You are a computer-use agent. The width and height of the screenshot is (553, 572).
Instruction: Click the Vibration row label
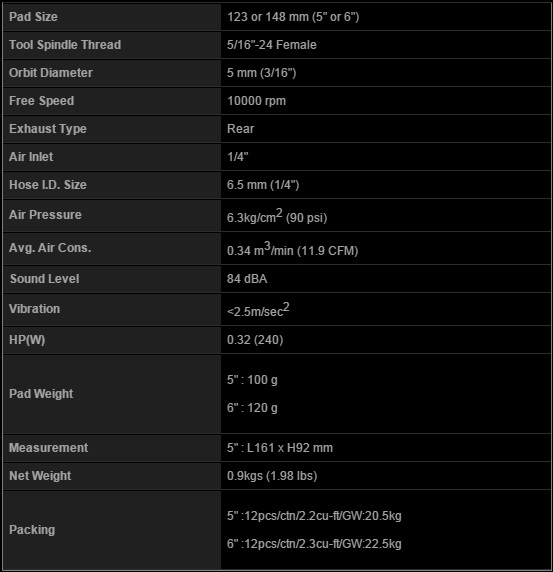click(x=34, y=309)
